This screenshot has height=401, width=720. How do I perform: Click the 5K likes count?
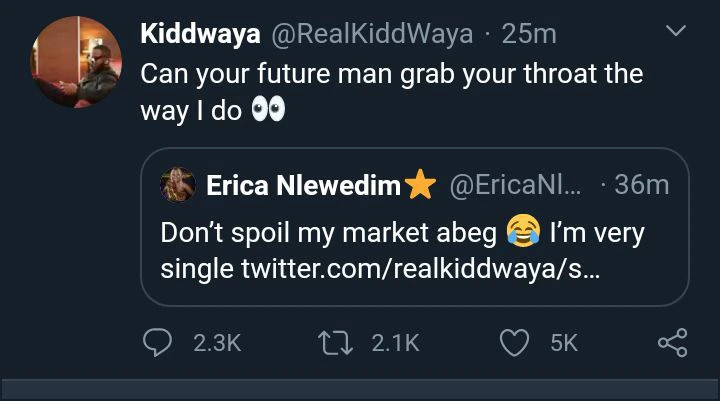564,344
